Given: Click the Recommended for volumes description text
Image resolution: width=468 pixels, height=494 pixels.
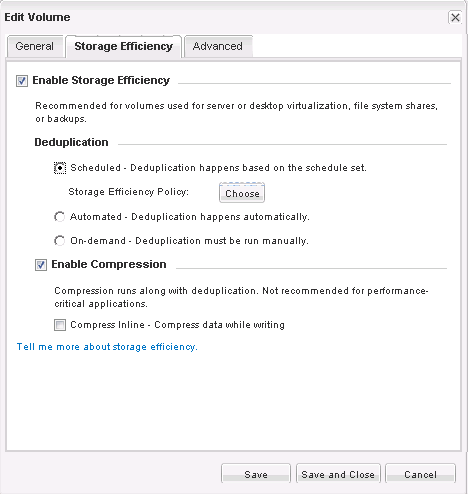Looking at the screenshot, I should coord(236,112).
